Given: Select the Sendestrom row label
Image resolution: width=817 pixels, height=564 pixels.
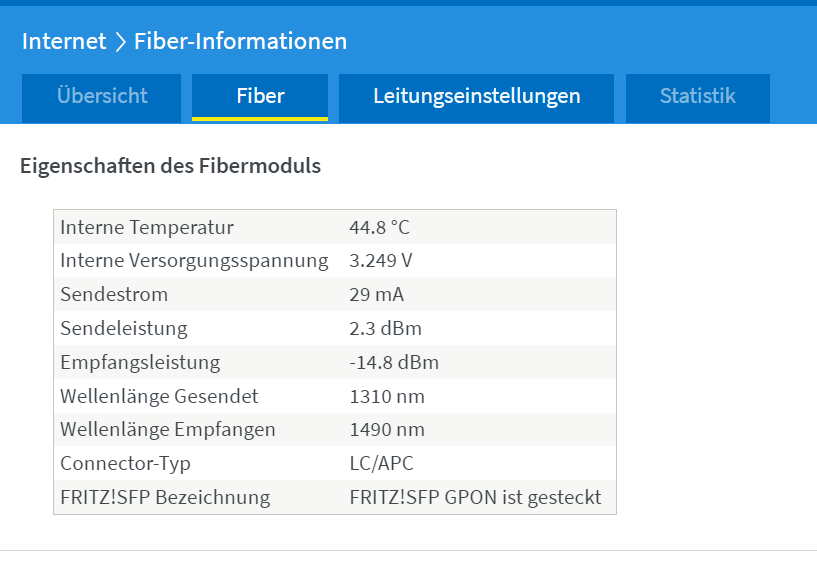Looking at the screenshot, I should pyautogui.click(x=114, y=295).
